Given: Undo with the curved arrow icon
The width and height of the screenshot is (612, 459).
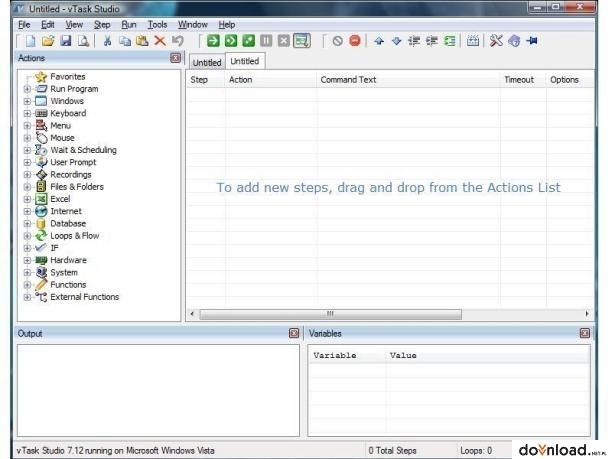Looking at the screenshot, I should (178, 41).
